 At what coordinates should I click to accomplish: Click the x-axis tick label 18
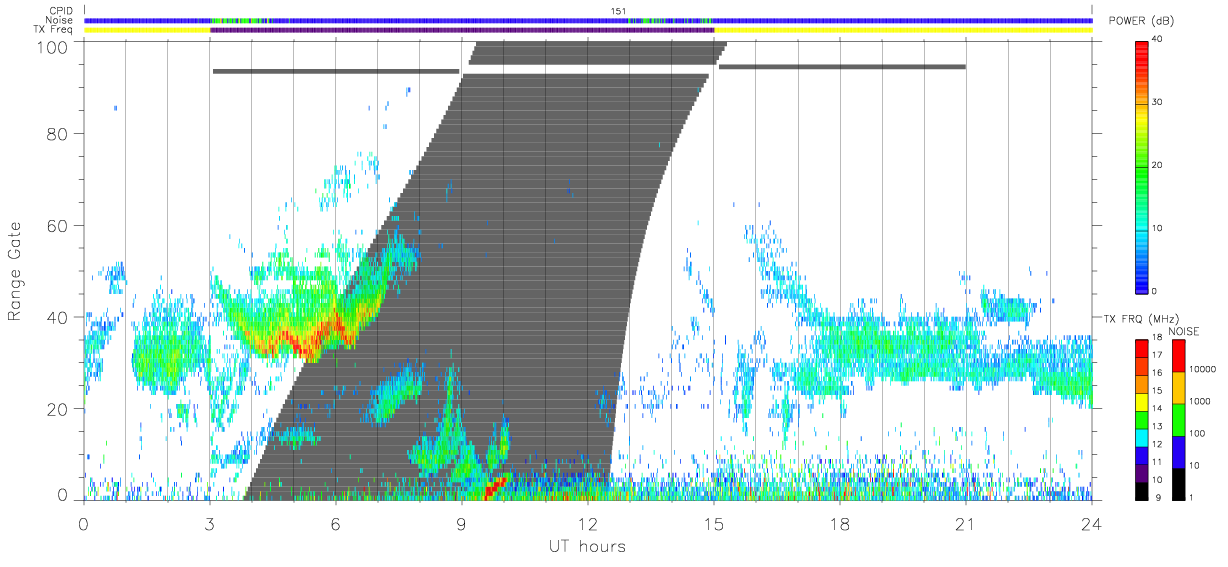point(839,522)
